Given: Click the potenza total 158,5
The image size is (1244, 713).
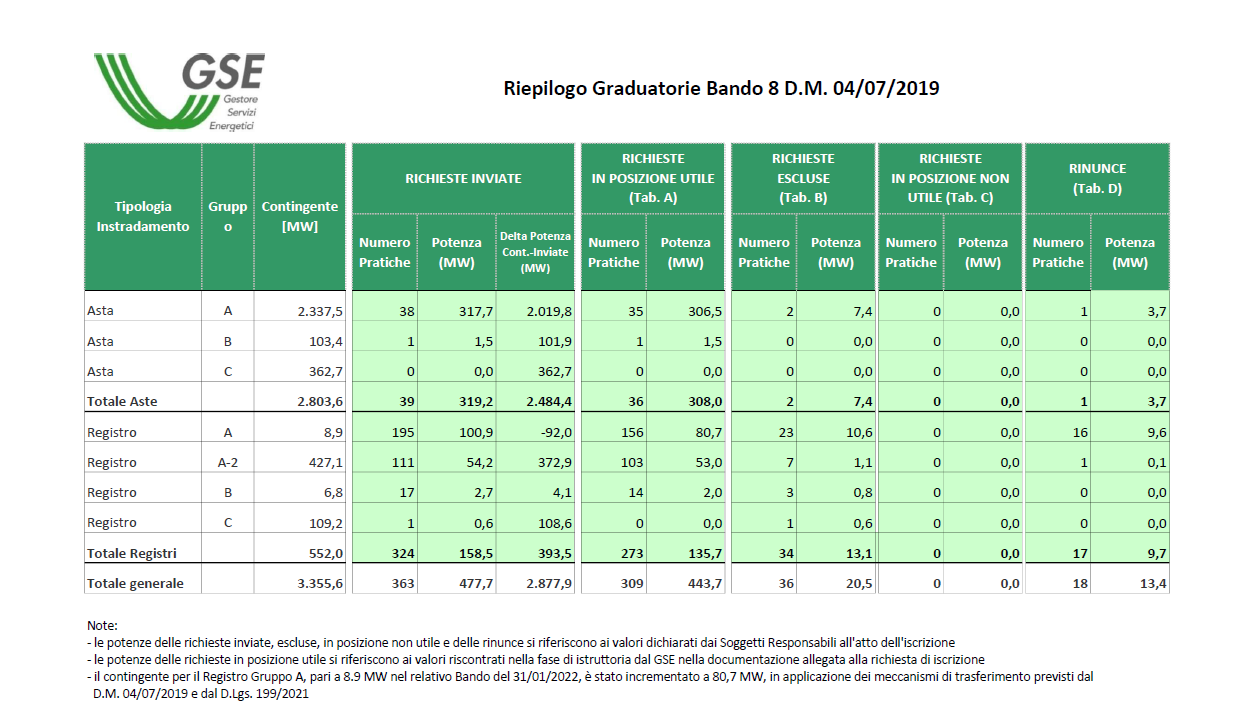Looking at the screenshot, I should click(x=476, y=553).
